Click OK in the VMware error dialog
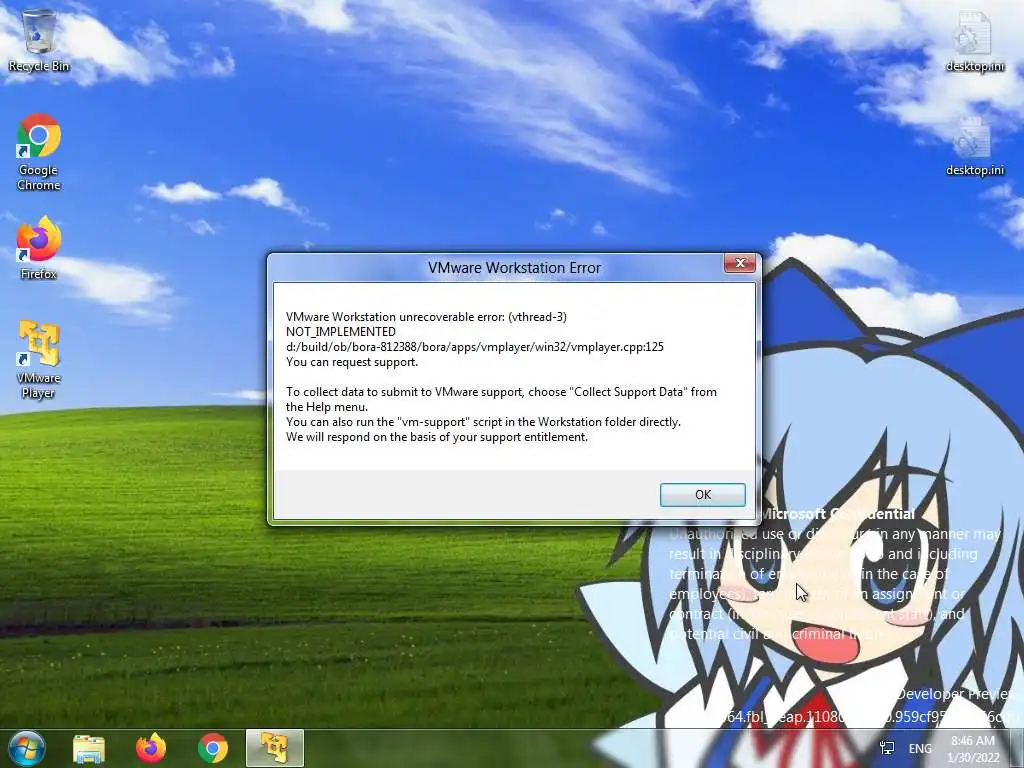 pos(703,495)
